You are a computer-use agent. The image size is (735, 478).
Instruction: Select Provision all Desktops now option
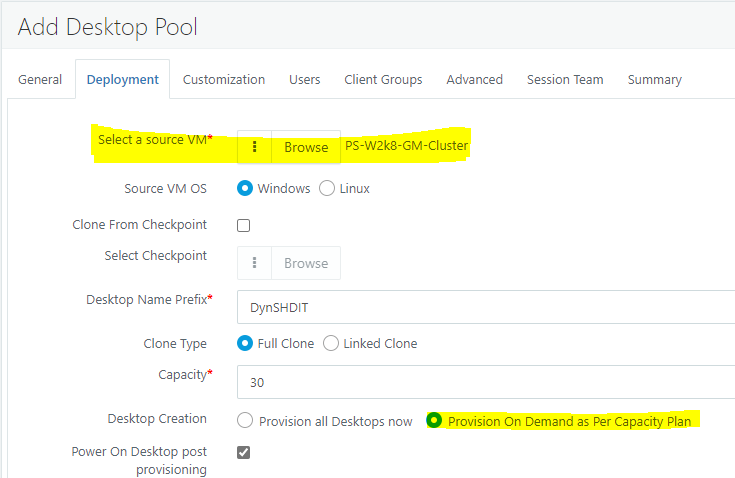pos(244,421)
